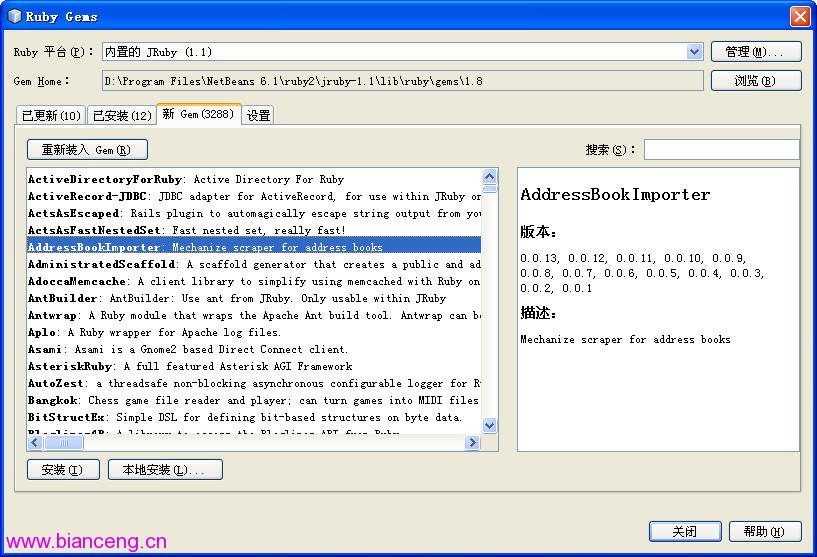Click the gem list scroll-up arrow
Screen dimensions: 817x557
click(489, 176)
